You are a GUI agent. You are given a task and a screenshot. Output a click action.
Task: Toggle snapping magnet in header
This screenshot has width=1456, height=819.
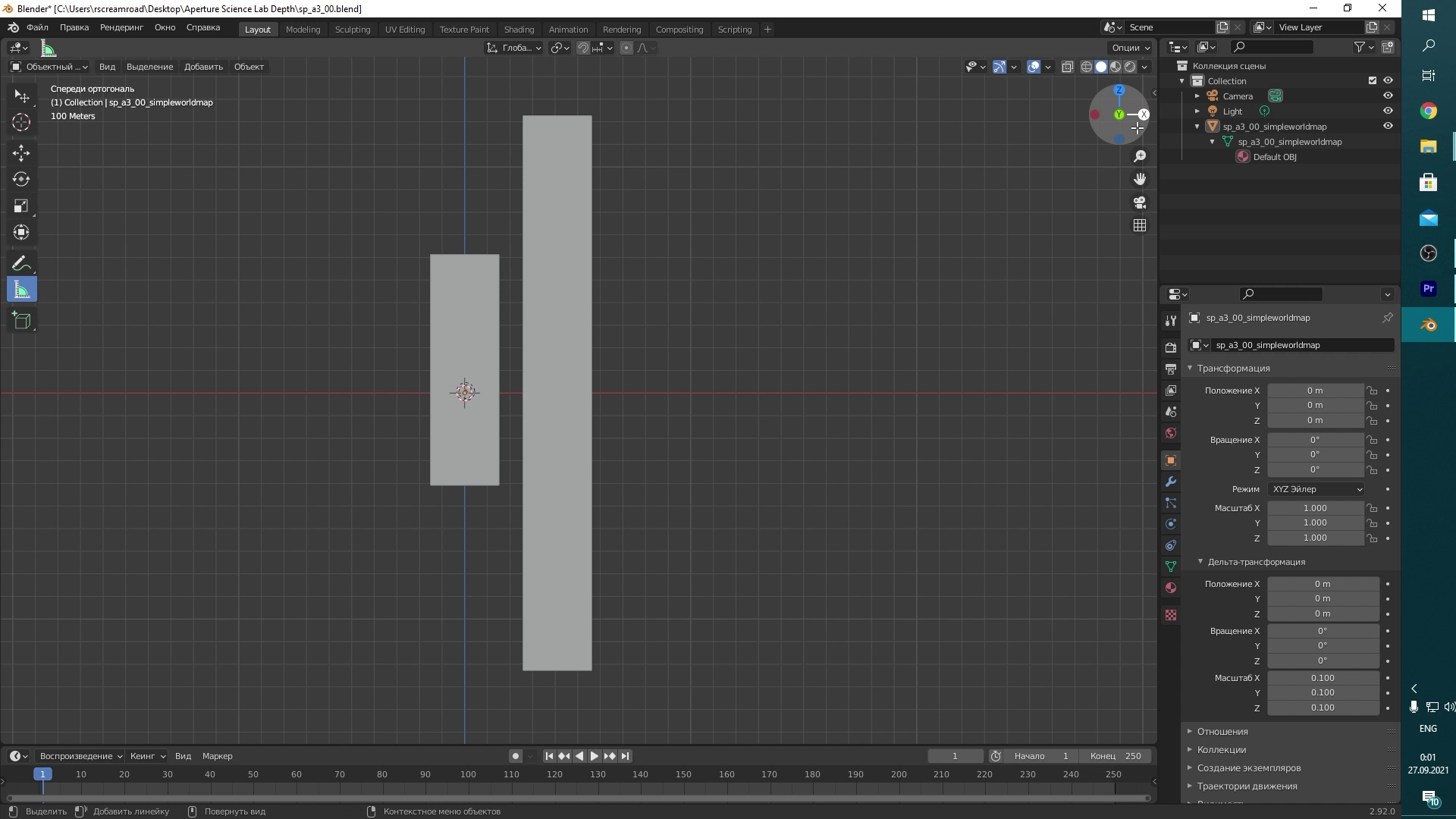[x=583, y=48]
